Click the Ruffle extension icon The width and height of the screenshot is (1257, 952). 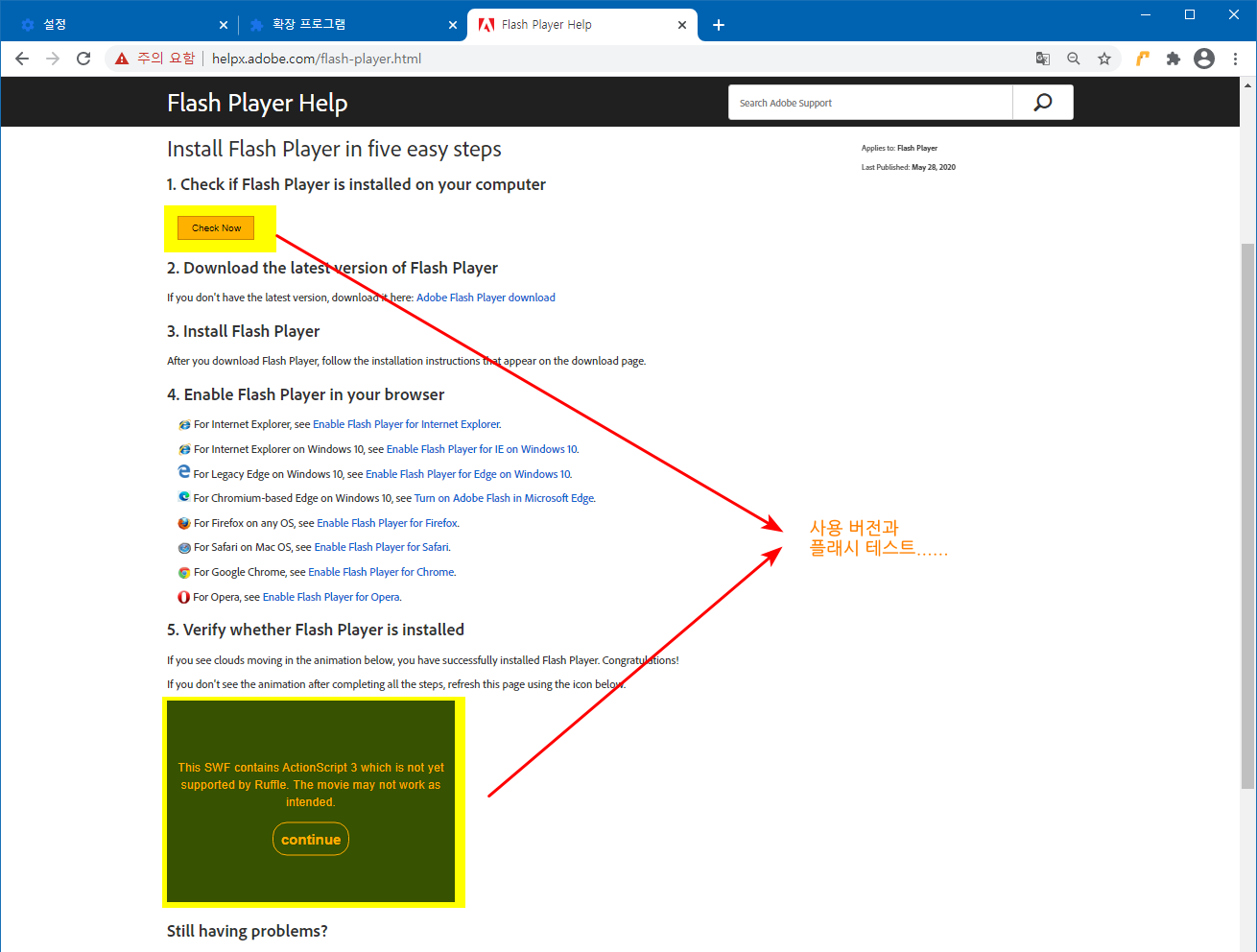[1143, 59]
